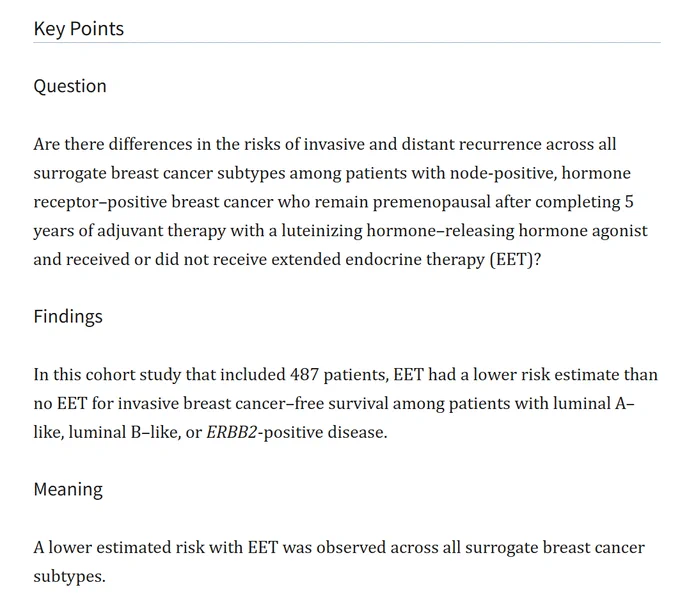Click the Key Points heading

tap(78, 29)
